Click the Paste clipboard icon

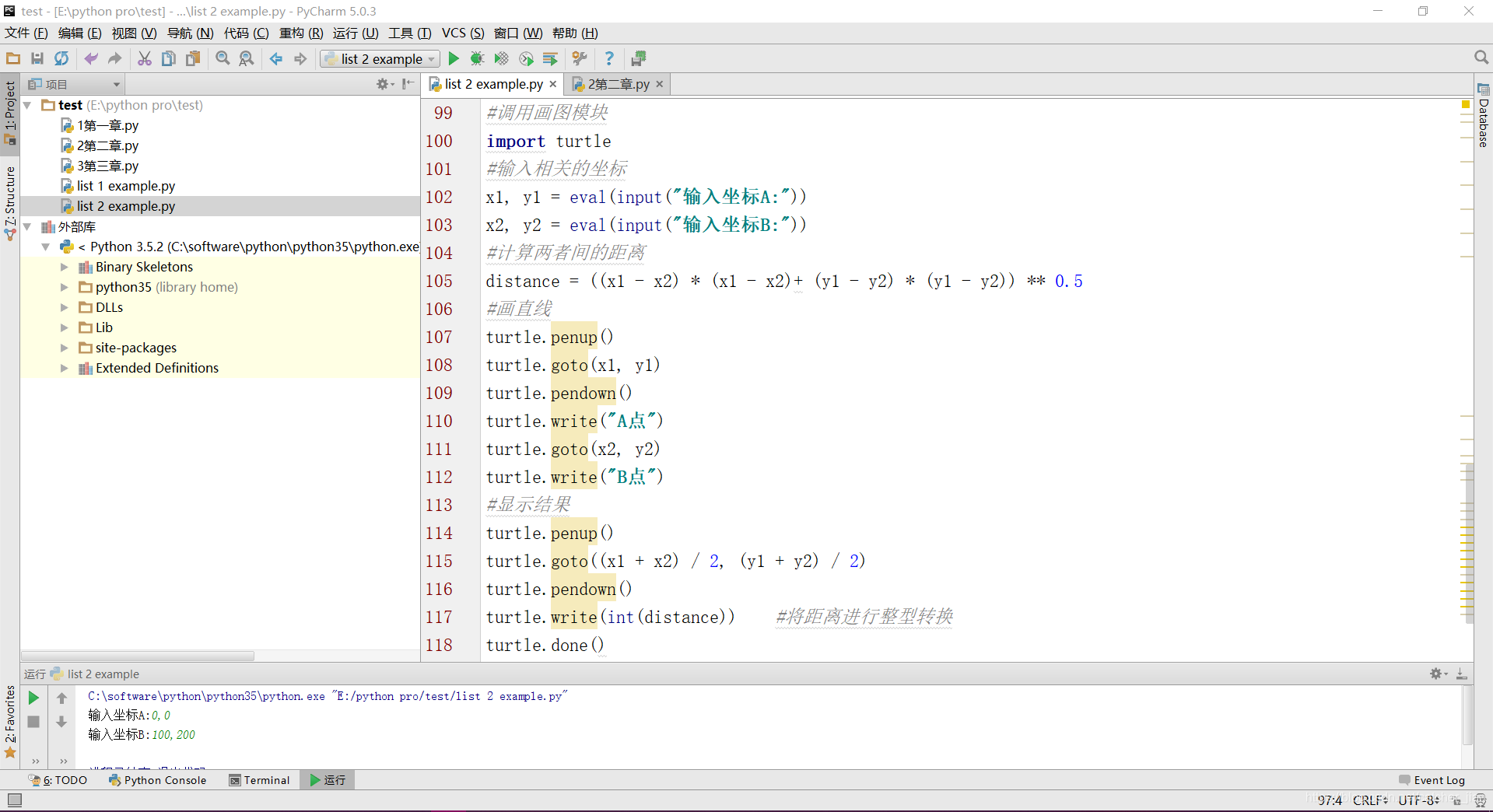point(193,58)
